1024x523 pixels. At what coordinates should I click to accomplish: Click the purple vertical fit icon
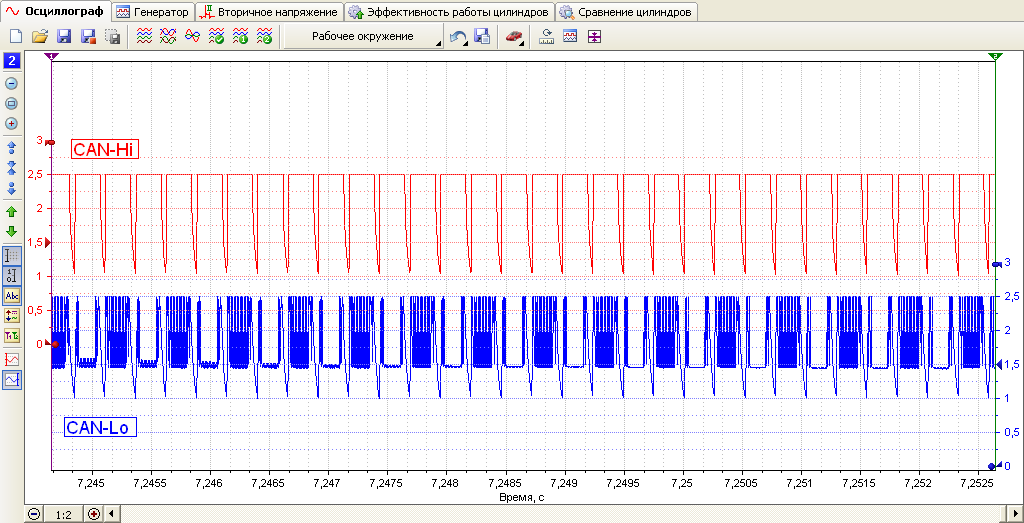point(594,37)
